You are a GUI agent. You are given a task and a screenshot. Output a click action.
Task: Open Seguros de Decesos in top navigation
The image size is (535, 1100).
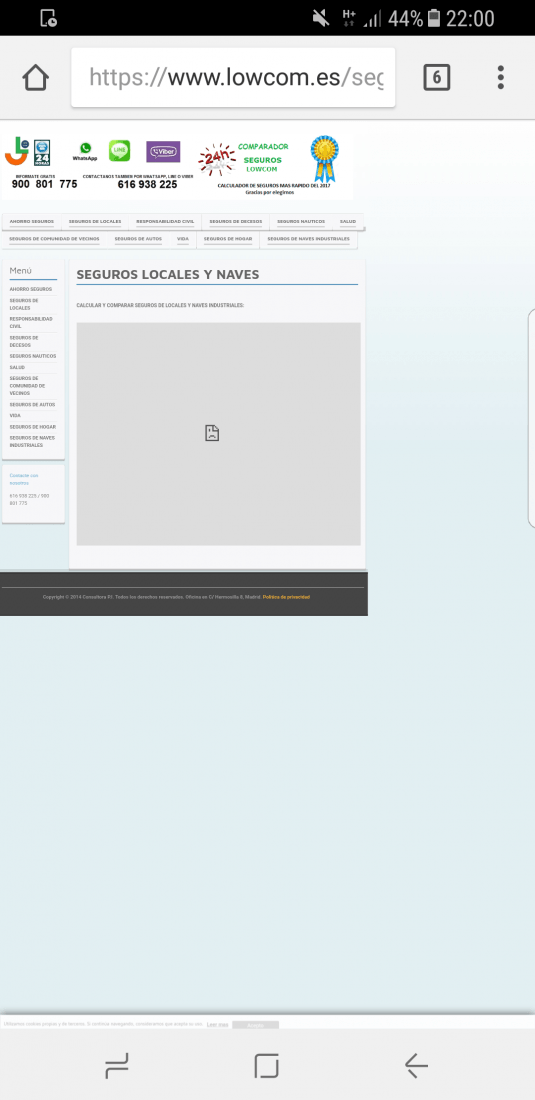tap(236, 222)
